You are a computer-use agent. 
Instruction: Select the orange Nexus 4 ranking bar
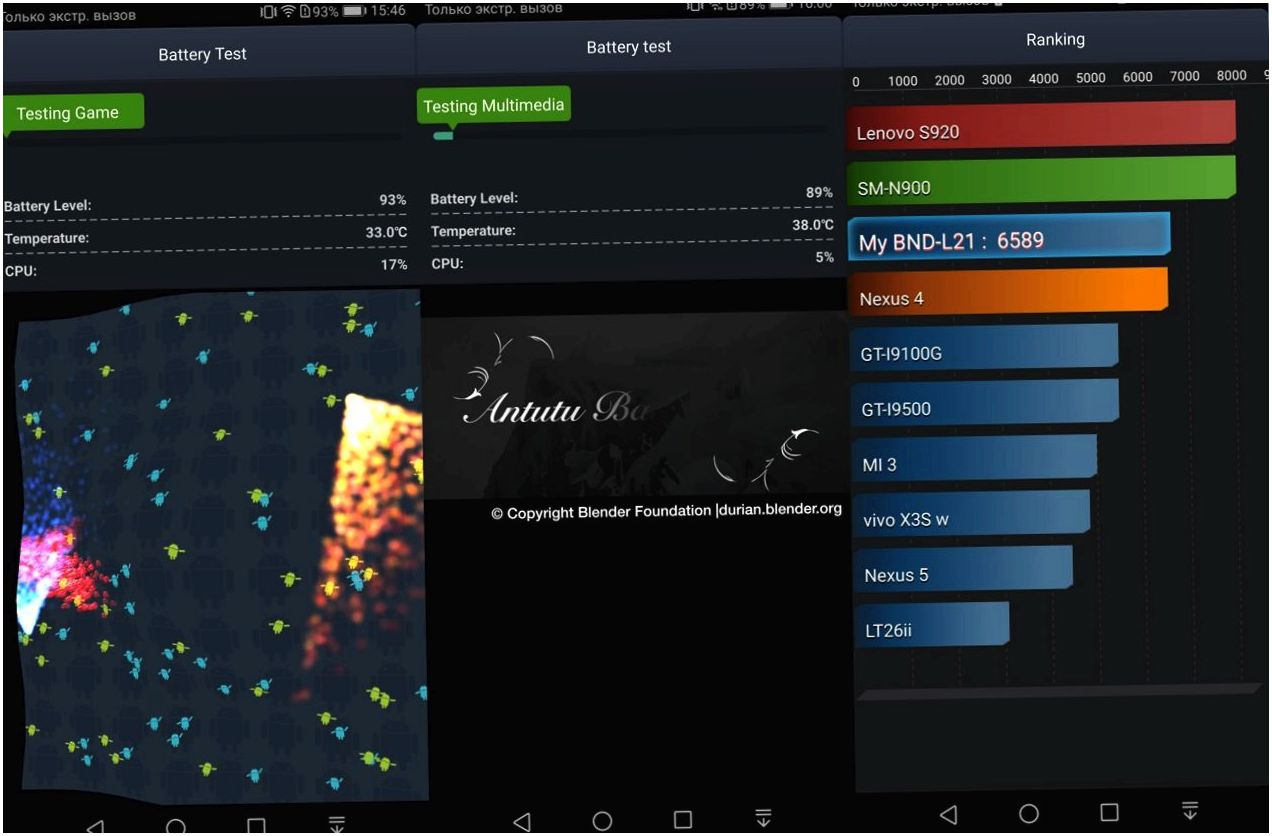pyautogui.click(x=1008, y=293)
